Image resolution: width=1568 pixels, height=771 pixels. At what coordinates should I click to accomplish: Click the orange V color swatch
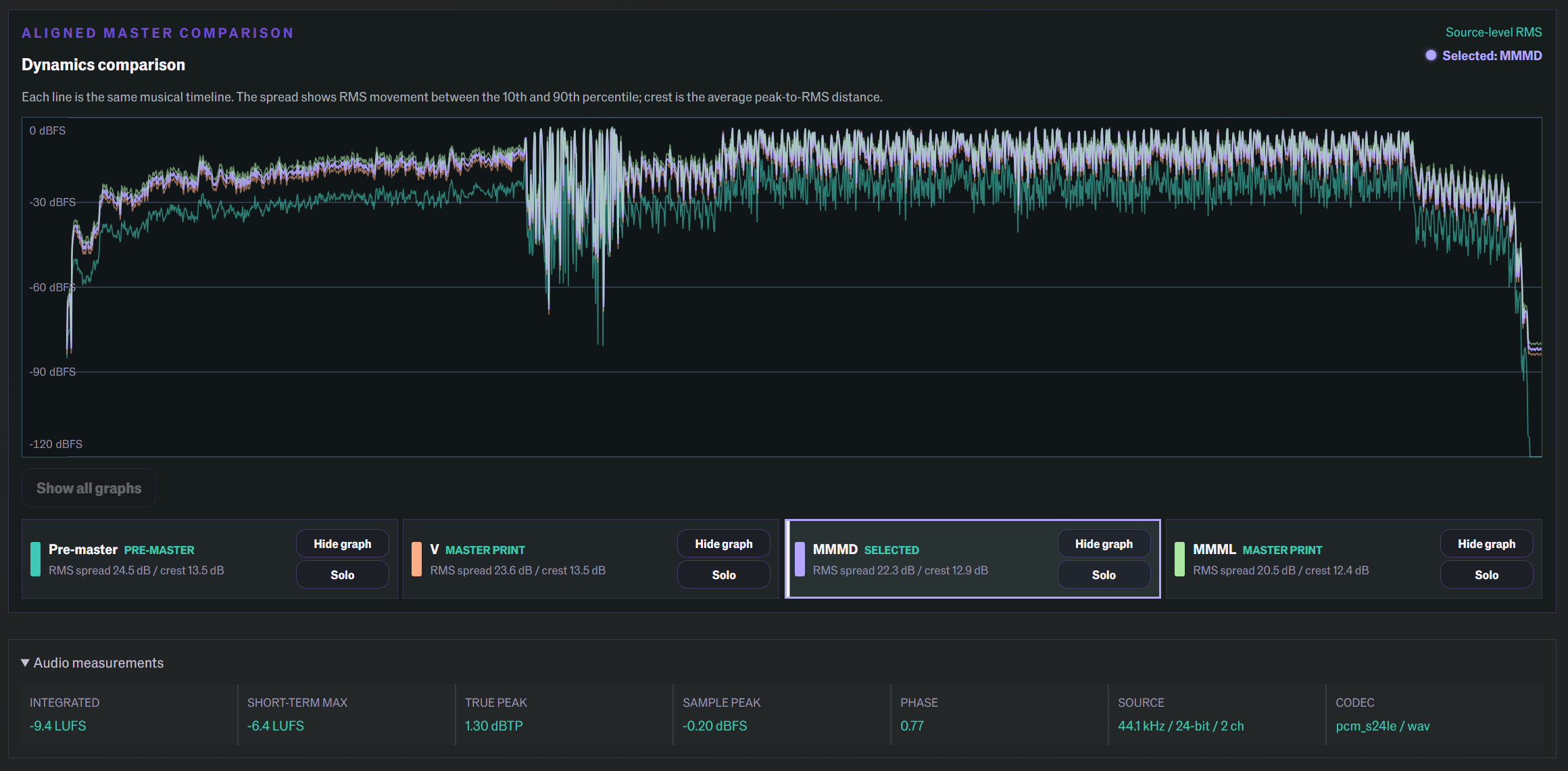pos(417,559)
